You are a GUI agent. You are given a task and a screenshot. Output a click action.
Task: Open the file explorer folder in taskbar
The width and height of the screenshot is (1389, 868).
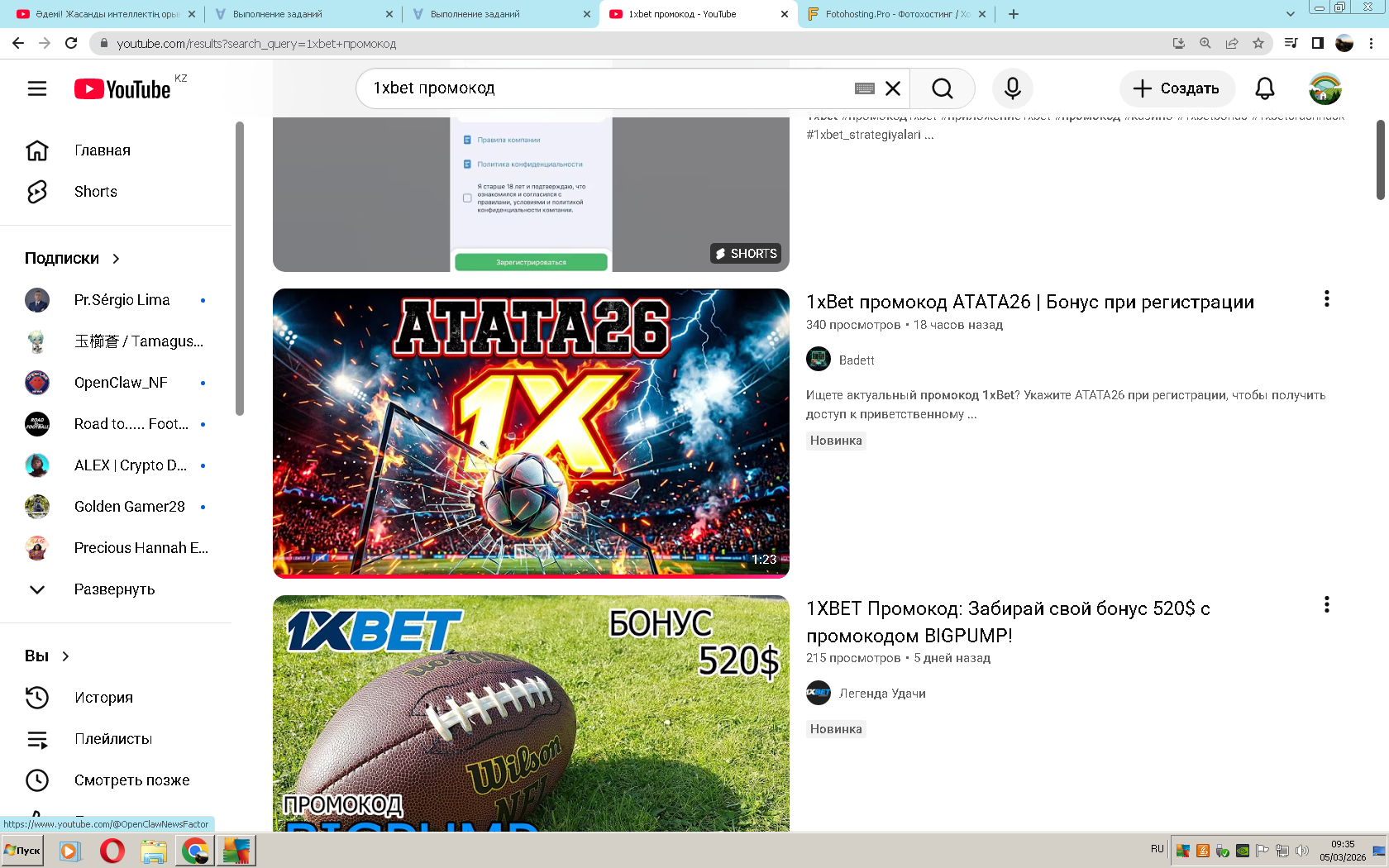pyautogui.click(x=154, y=850)
